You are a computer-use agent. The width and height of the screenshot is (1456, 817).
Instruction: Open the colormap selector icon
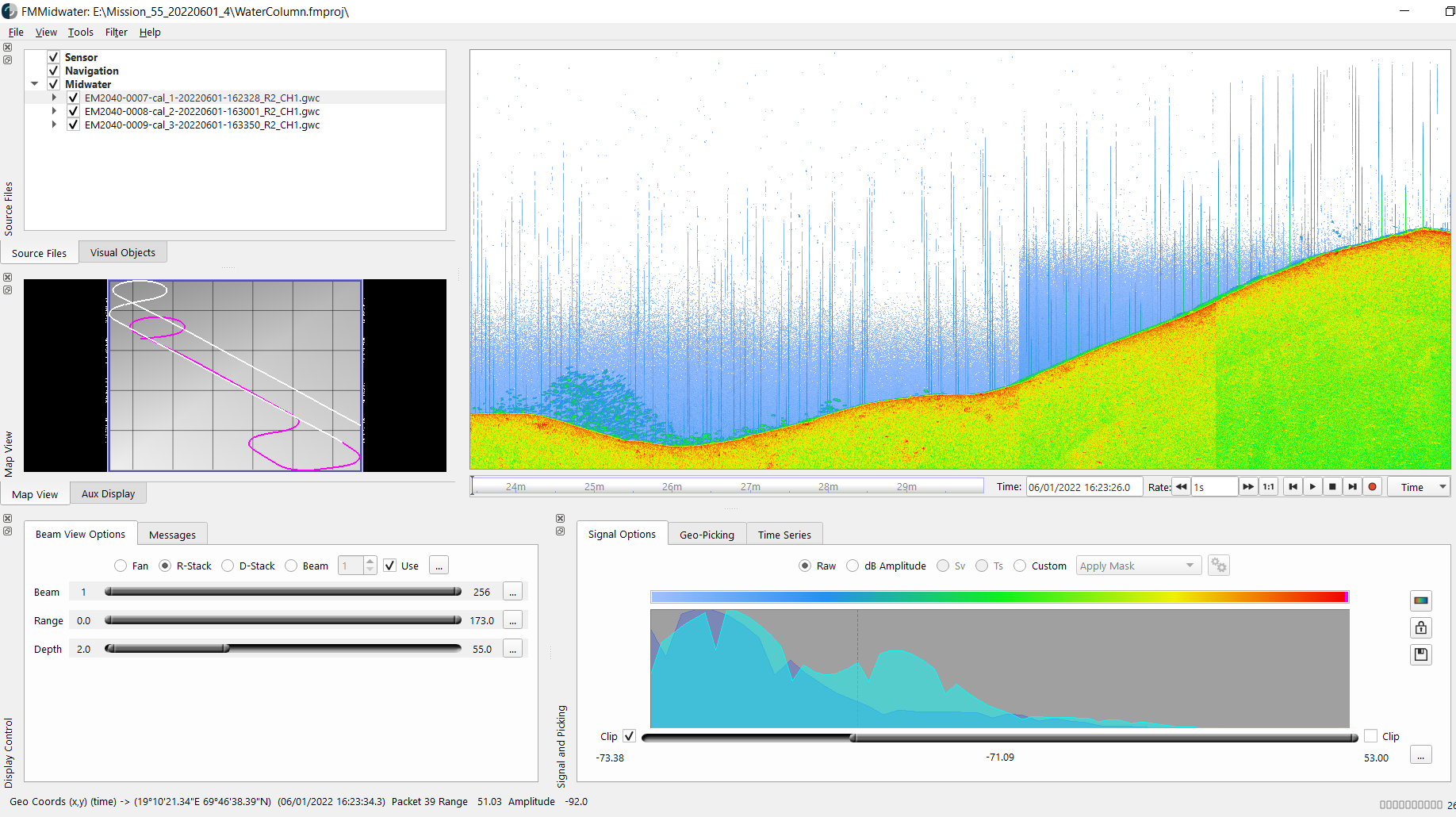(1421, 600)
